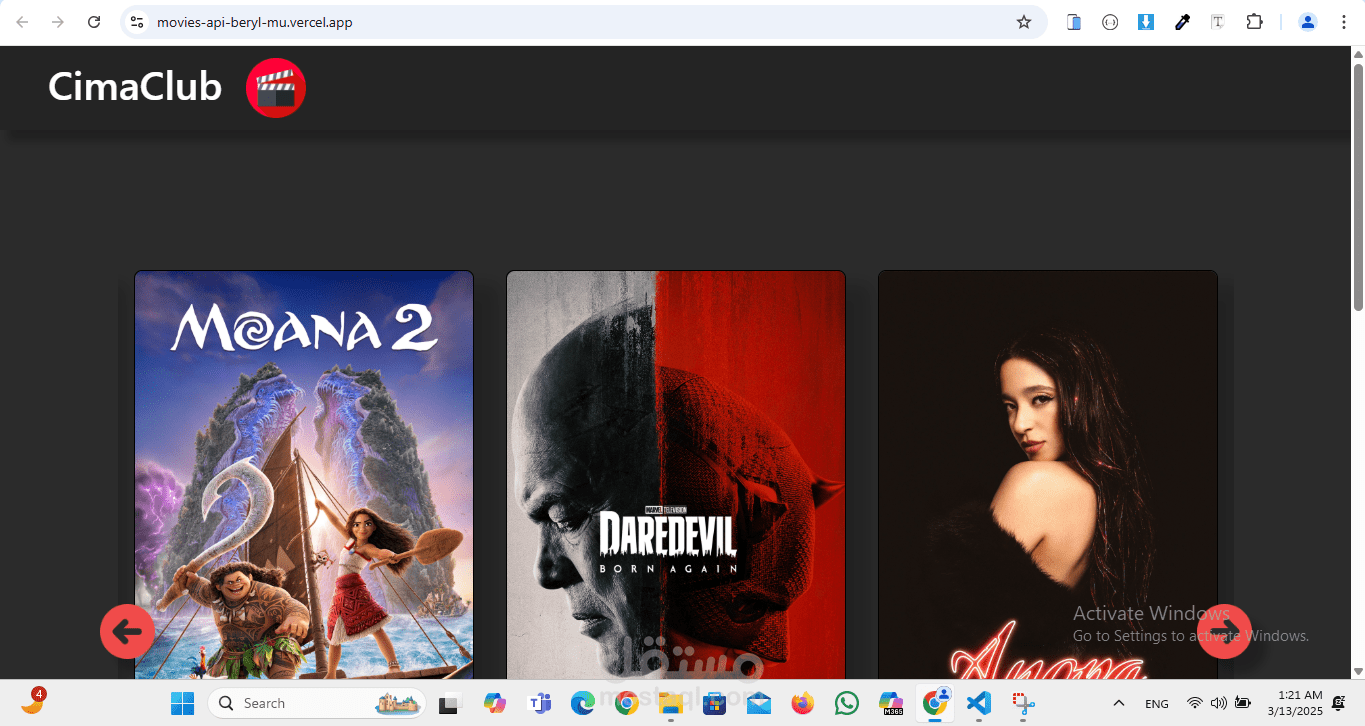
Task: Click the CimaClub site title
Action: point(135,87)
